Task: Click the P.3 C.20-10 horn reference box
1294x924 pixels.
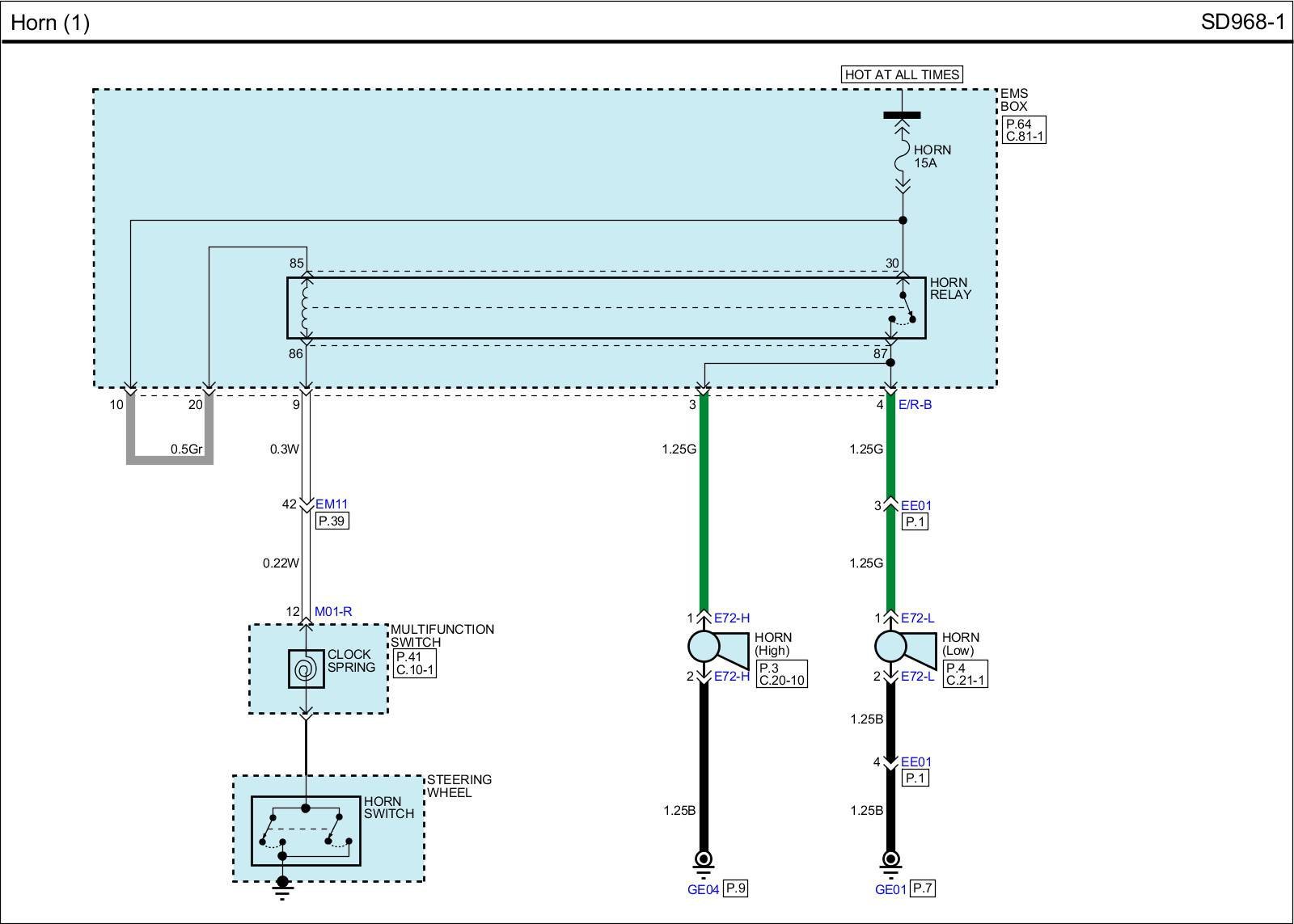Action: (x=781, y=673)
